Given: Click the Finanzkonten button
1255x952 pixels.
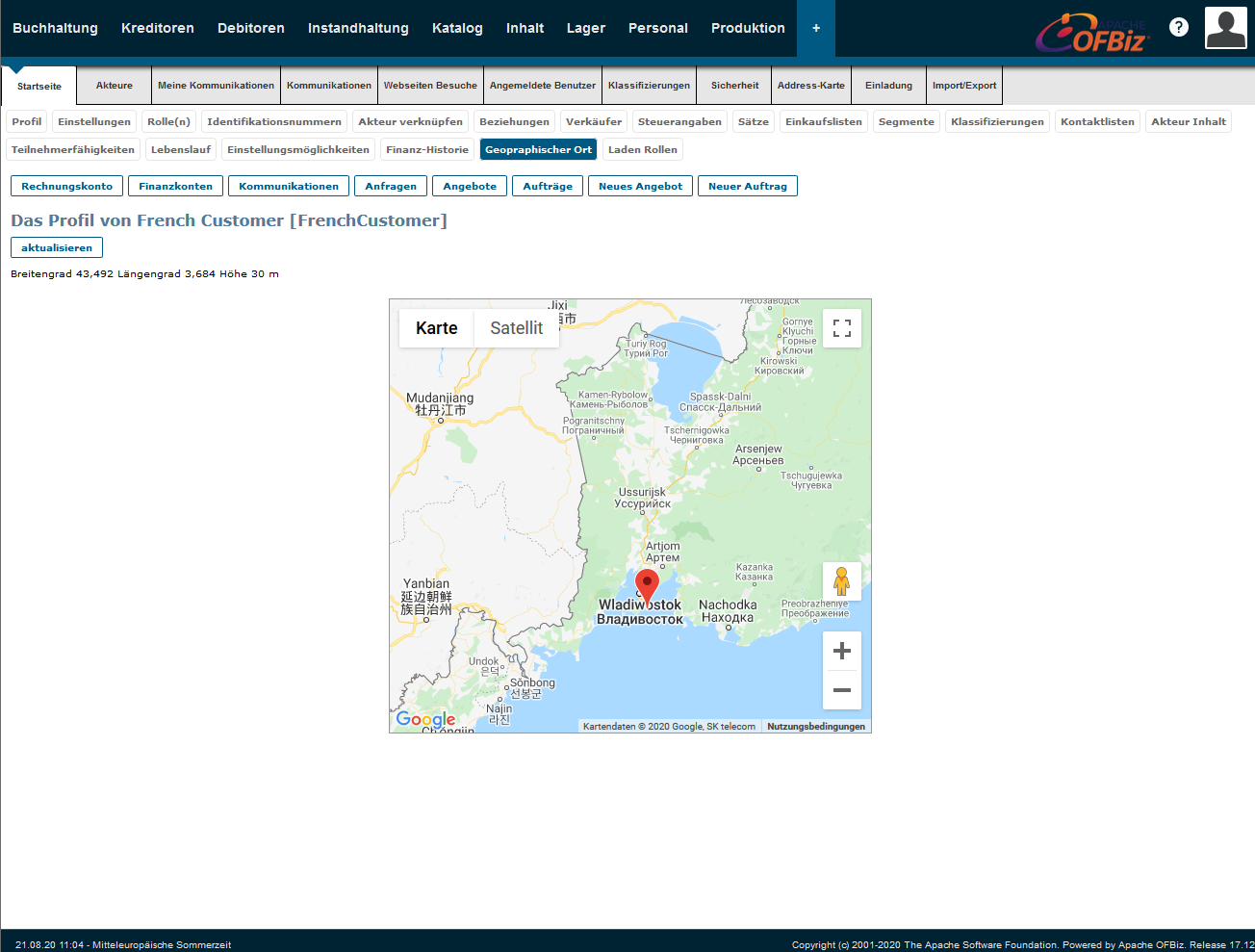Looking at the screenshot, I should tap(175, 186).
